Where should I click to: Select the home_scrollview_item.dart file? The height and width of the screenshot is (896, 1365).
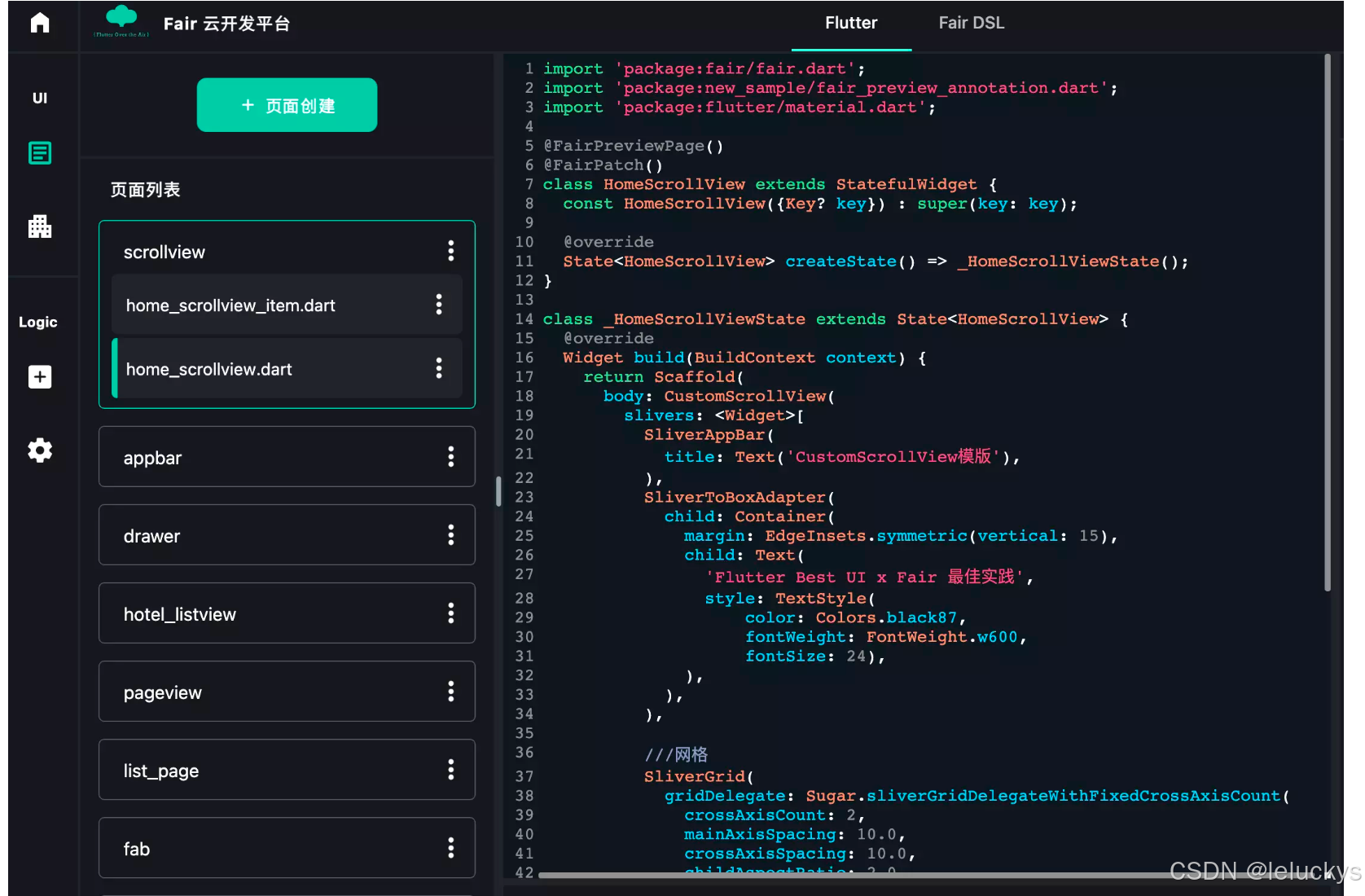pyautogui.click(x=230, y=305)
